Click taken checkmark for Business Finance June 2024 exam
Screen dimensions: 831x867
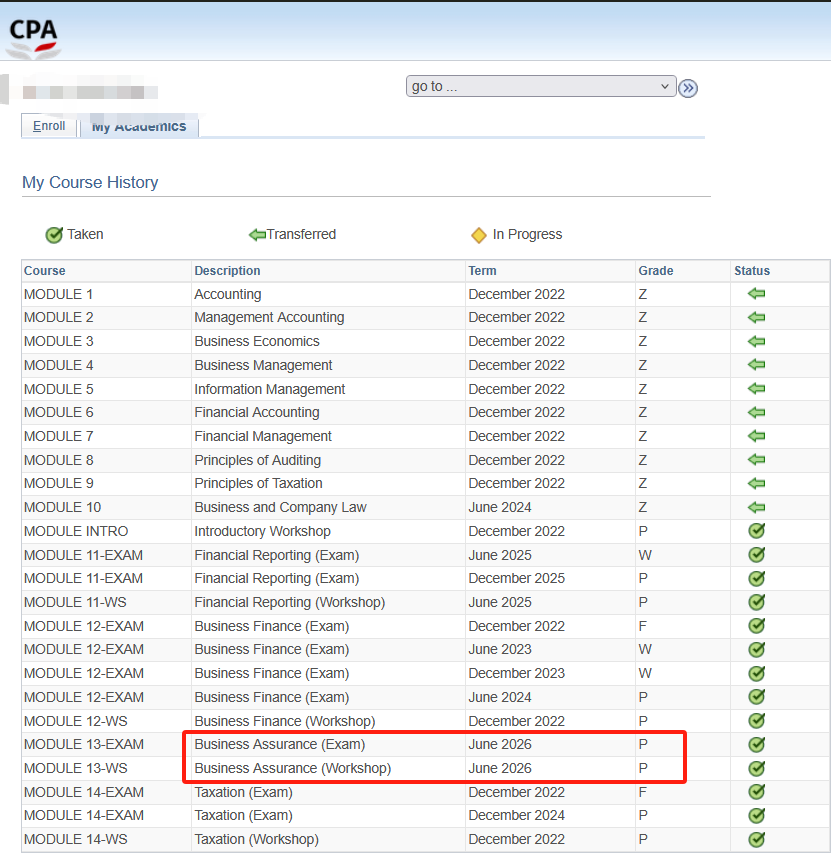(756, 697)
